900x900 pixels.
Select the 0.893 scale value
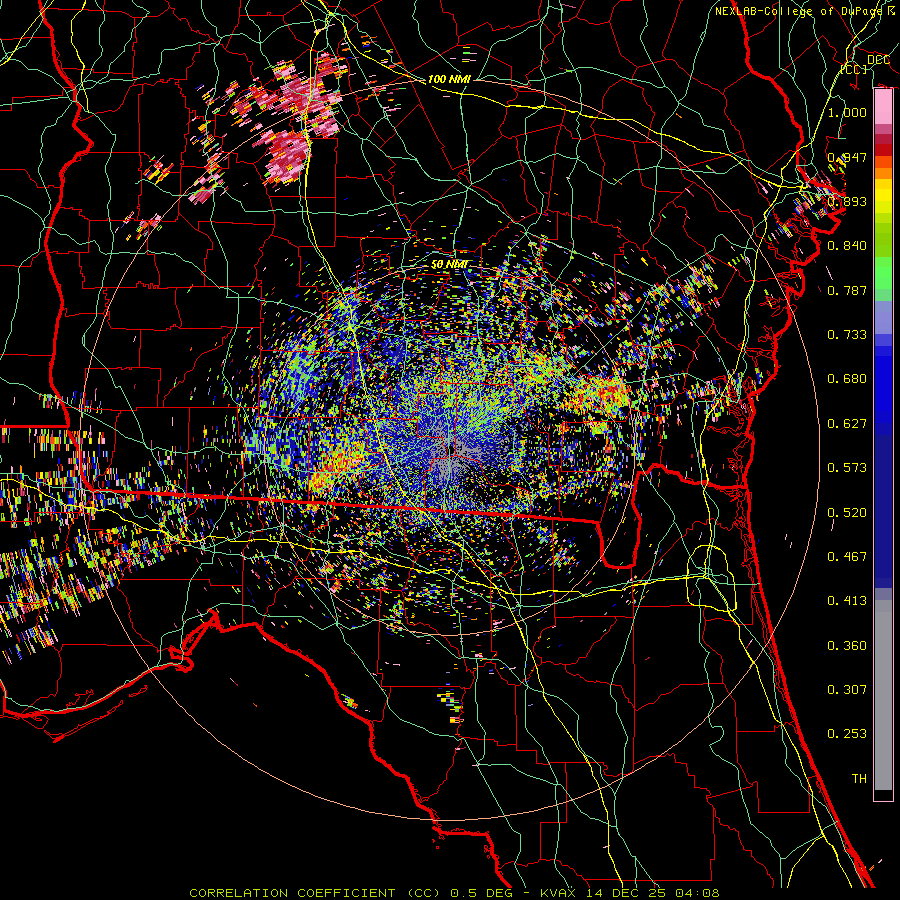(847, 201)
